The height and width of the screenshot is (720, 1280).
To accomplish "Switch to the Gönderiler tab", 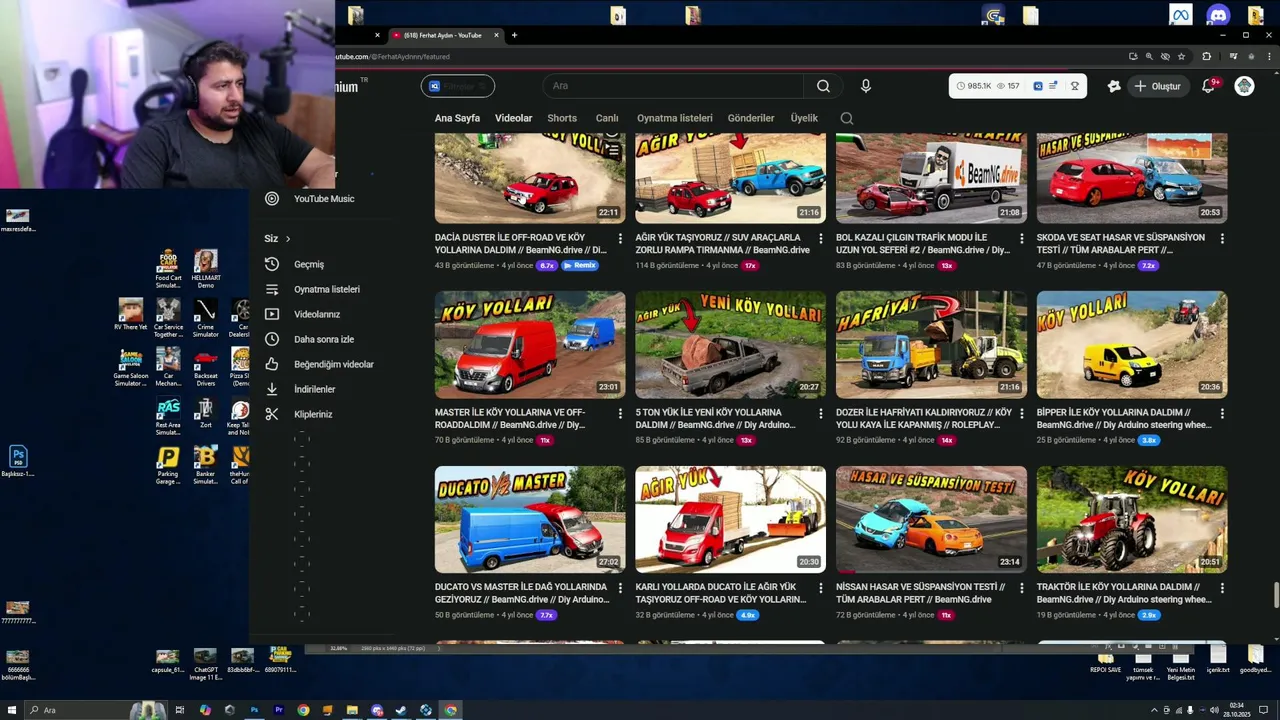I will click(x=751, y=118).
